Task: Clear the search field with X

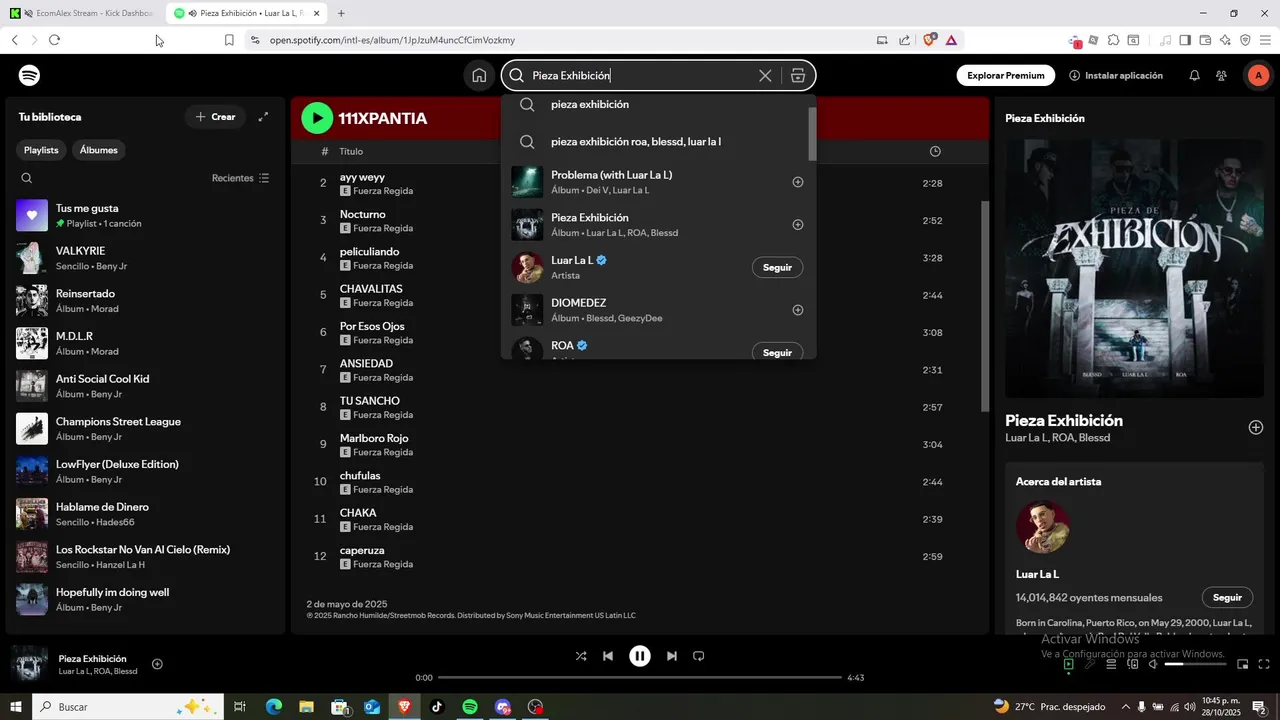Action: point(765,76)
